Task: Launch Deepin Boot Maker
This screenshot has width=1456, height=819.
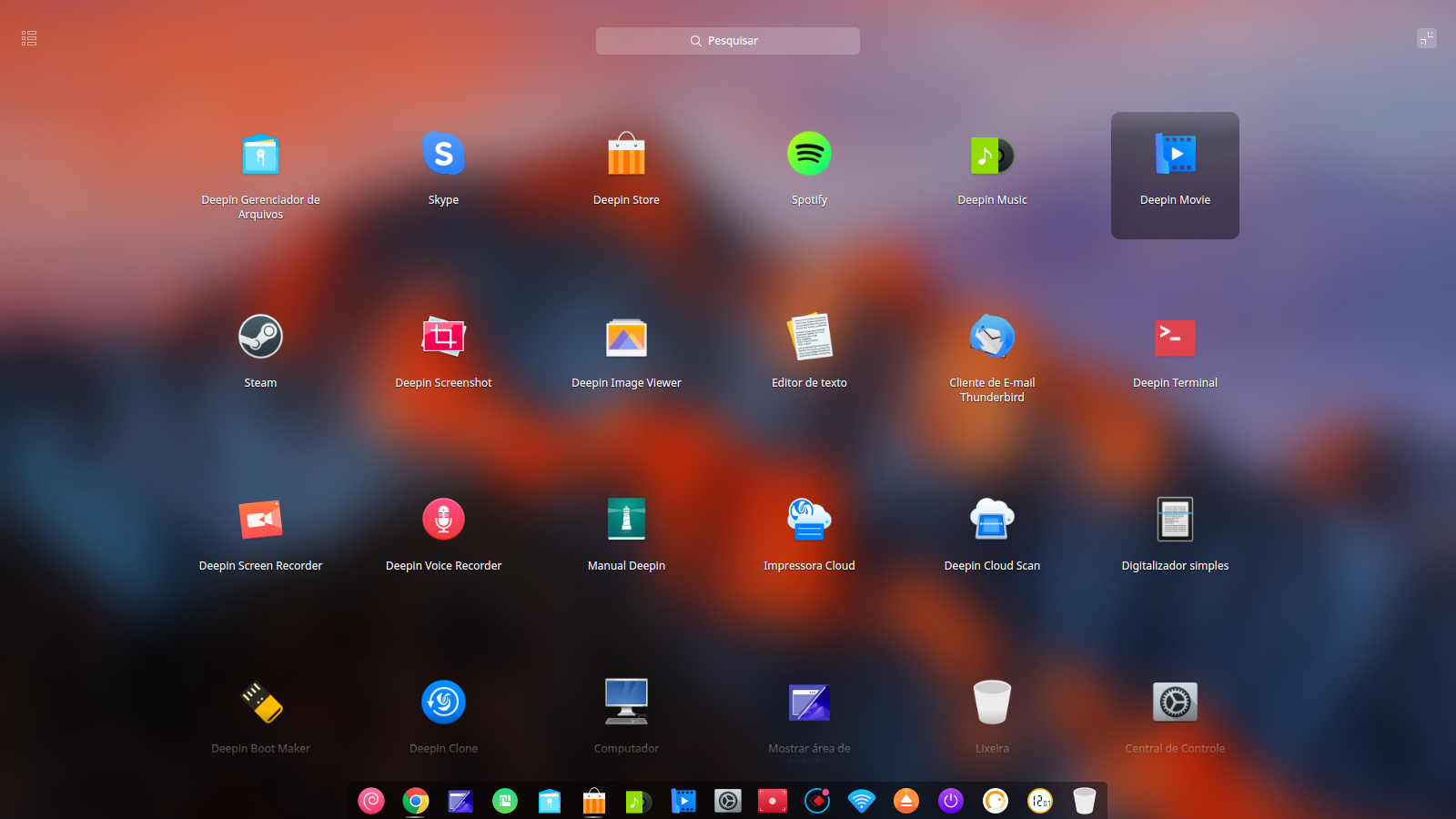Action: (x=260, y=703)
